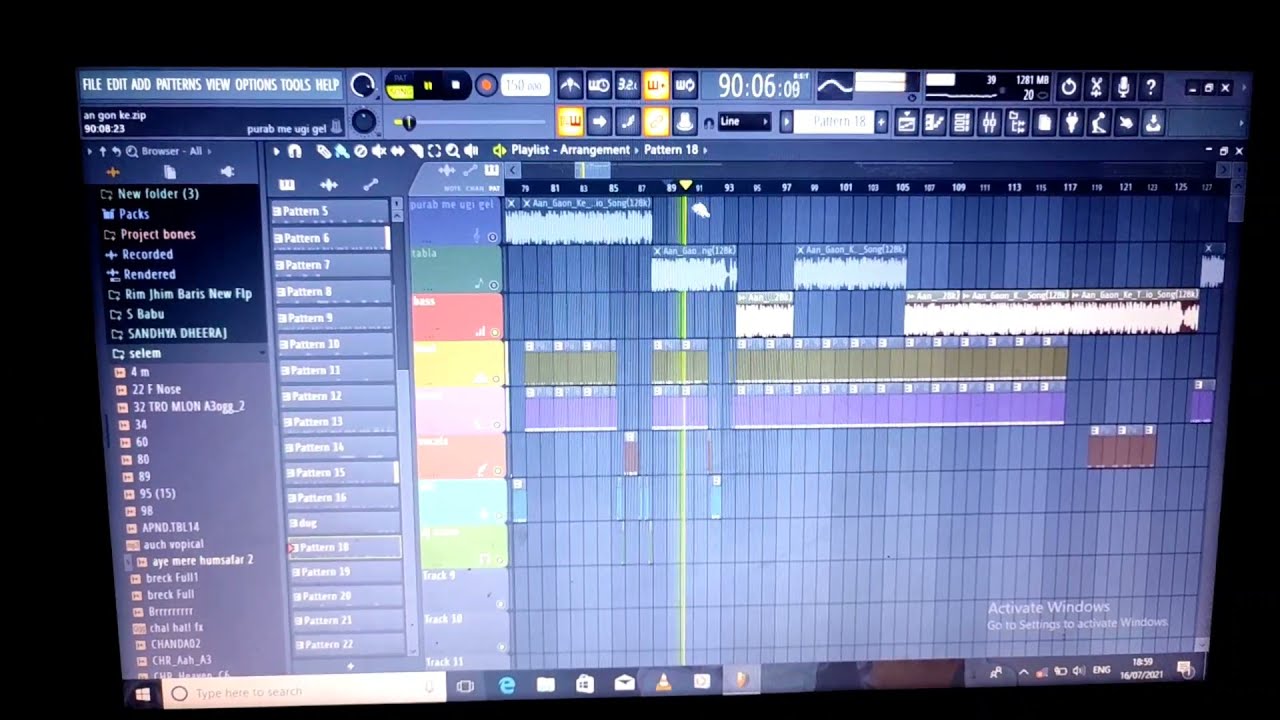This screenshot has height=720, width=1280.
Task: Toggle the highlighted overdub/blend recording button
Action: pyautogui.click(x=656, y=86)
